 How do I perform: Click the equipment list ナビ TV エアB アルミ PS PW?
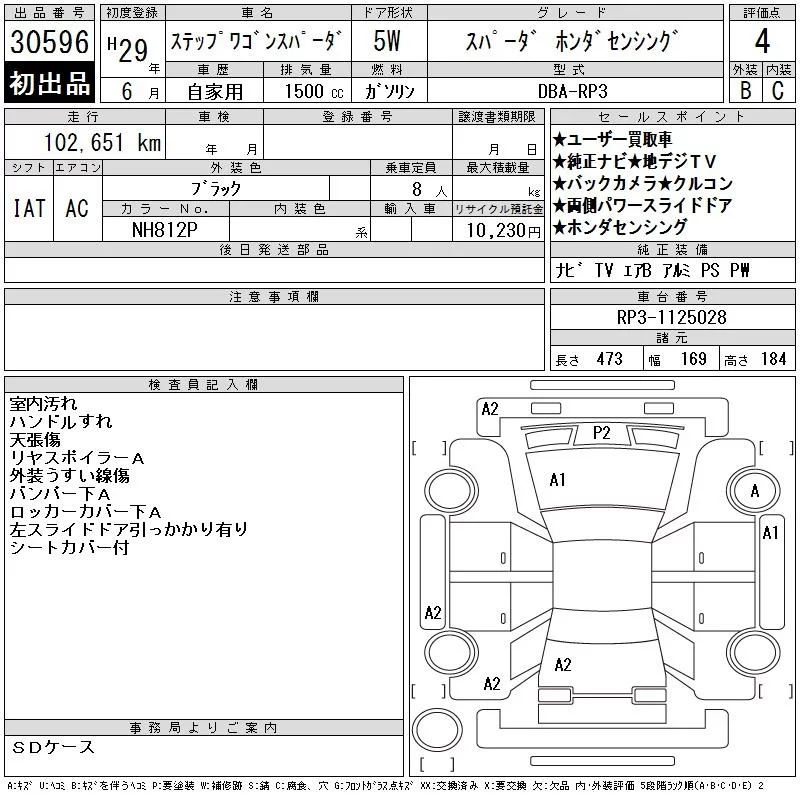point(653,270)
